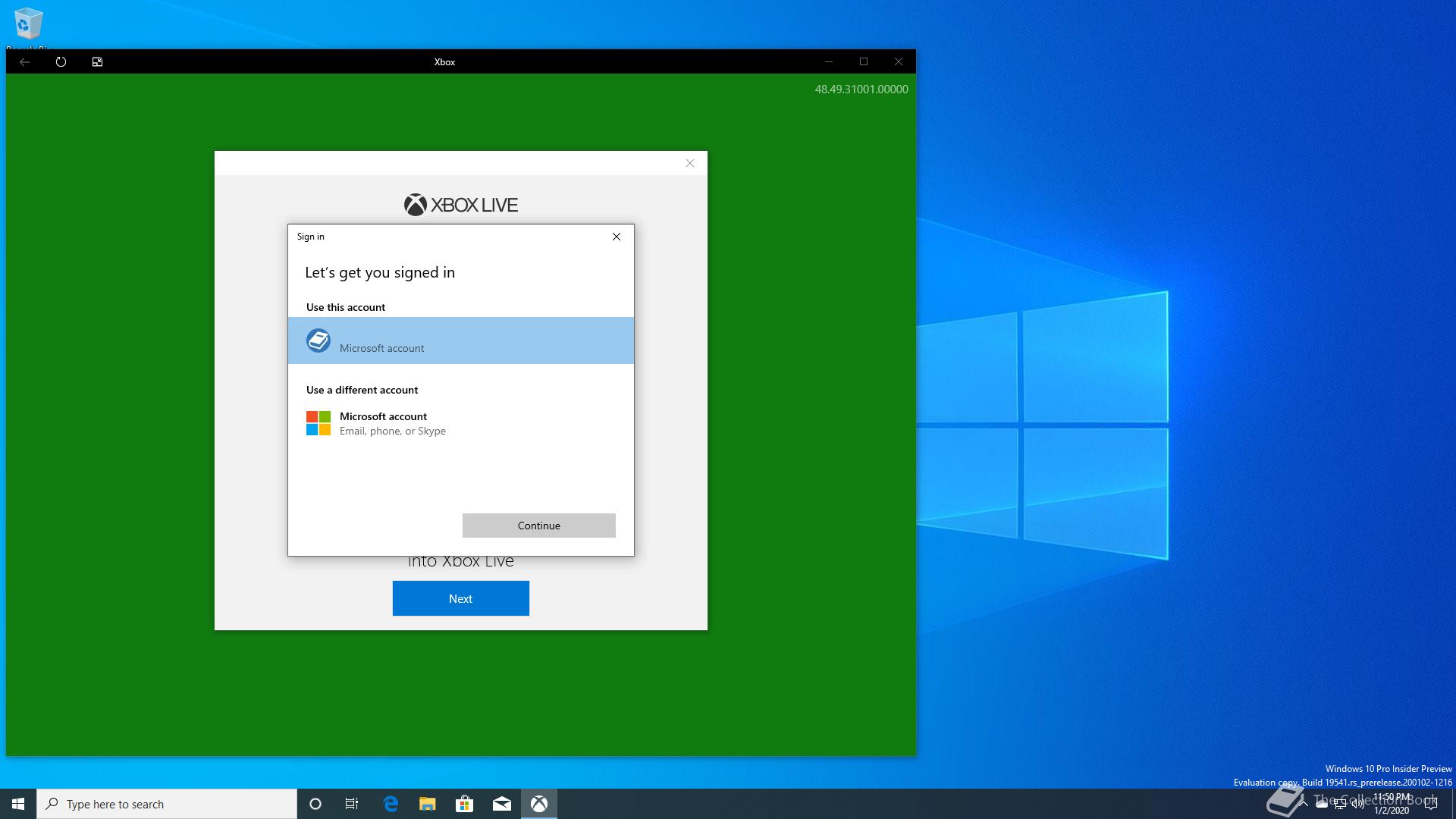Screen dimensions: 1456x819
Task: Click the 'Use this account' label
Action: point(346,307)
